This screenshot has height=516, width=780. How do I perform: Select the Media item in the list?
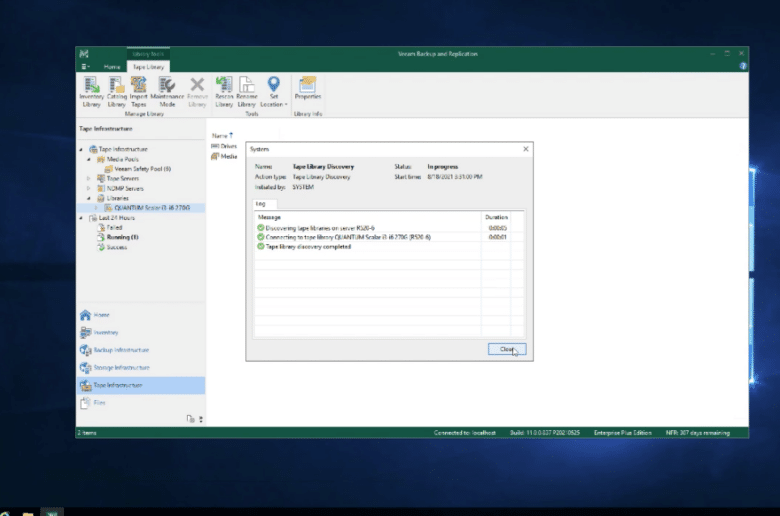pos(224,156)
